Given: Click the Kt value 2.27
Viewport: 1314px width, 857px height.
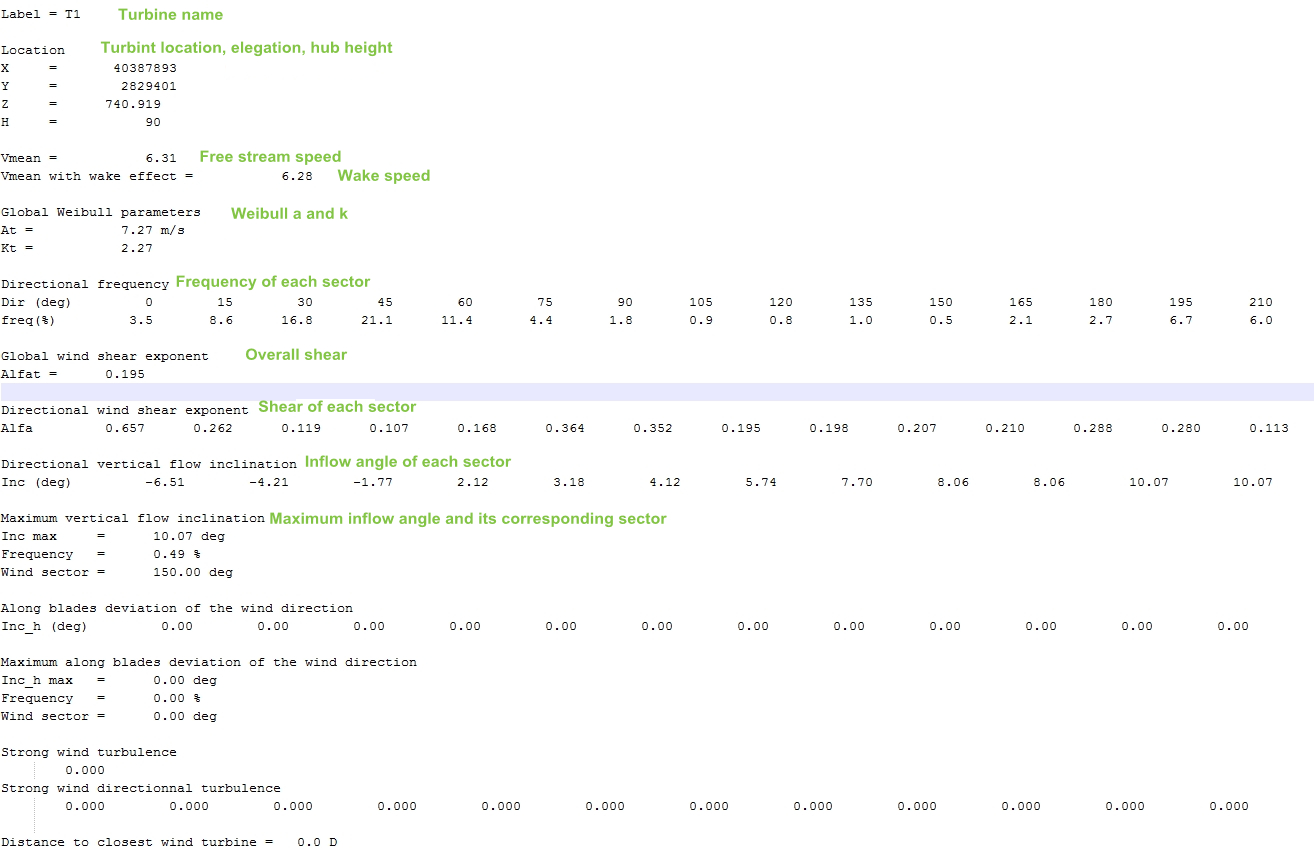Looking at the screenshot, I should coord(137,248).
